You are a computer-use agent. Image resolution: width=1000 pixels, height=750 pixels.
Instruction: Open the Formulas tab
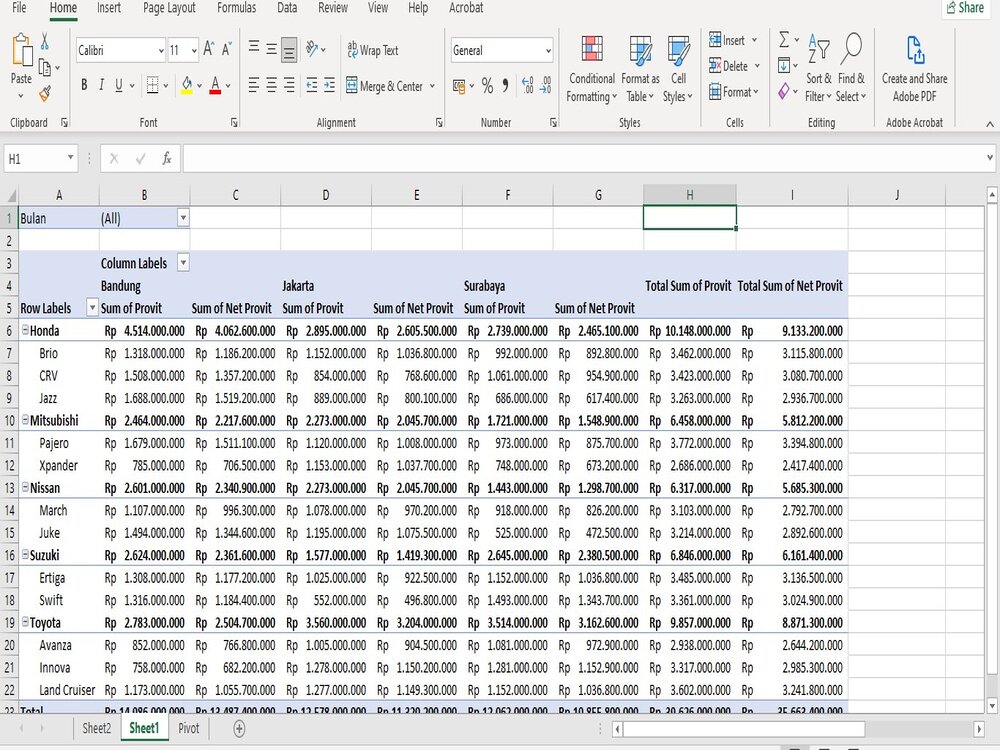(237, 8)
